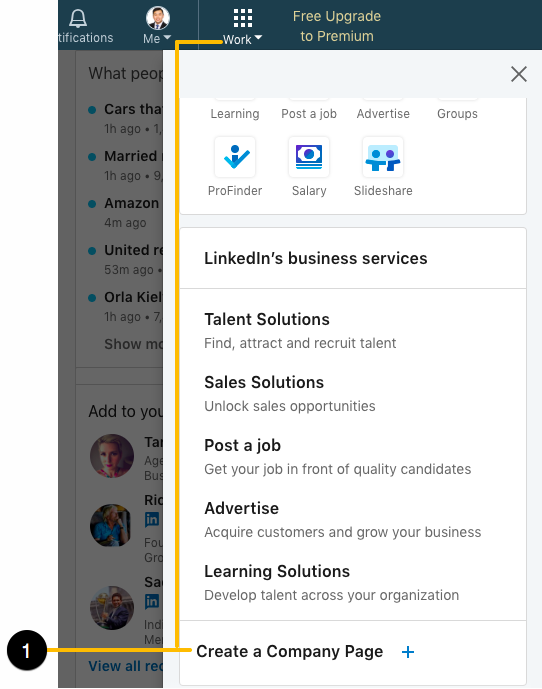
Task: Click the profile photo in the Me menu
Action: pos(157,18)
